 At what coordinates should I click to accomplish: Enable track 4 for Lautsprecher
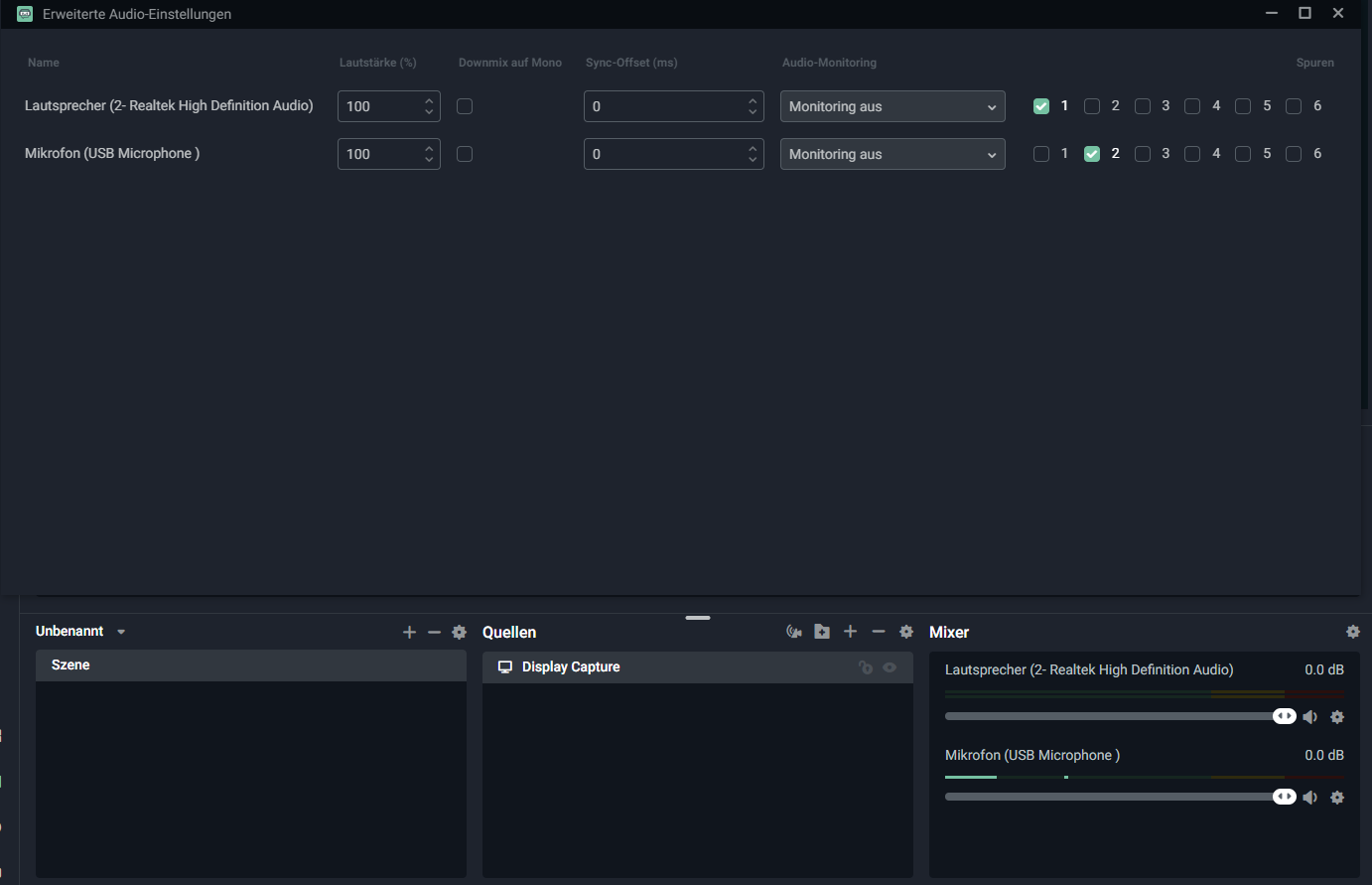pyautogui.click(x=1192, y=106)
